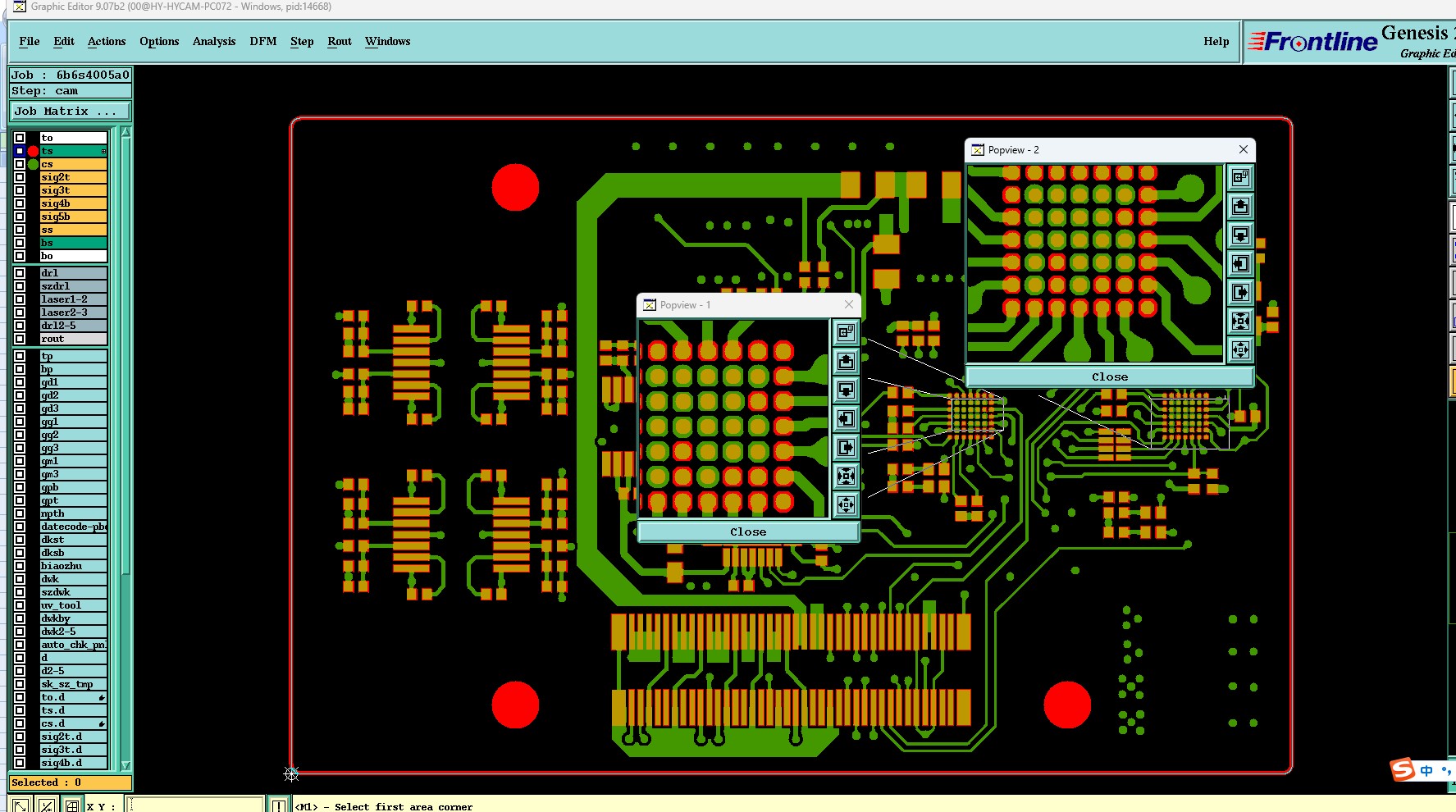Open the Help menu
This screenshot has height=812, width=1456.
coord(1216,41)
